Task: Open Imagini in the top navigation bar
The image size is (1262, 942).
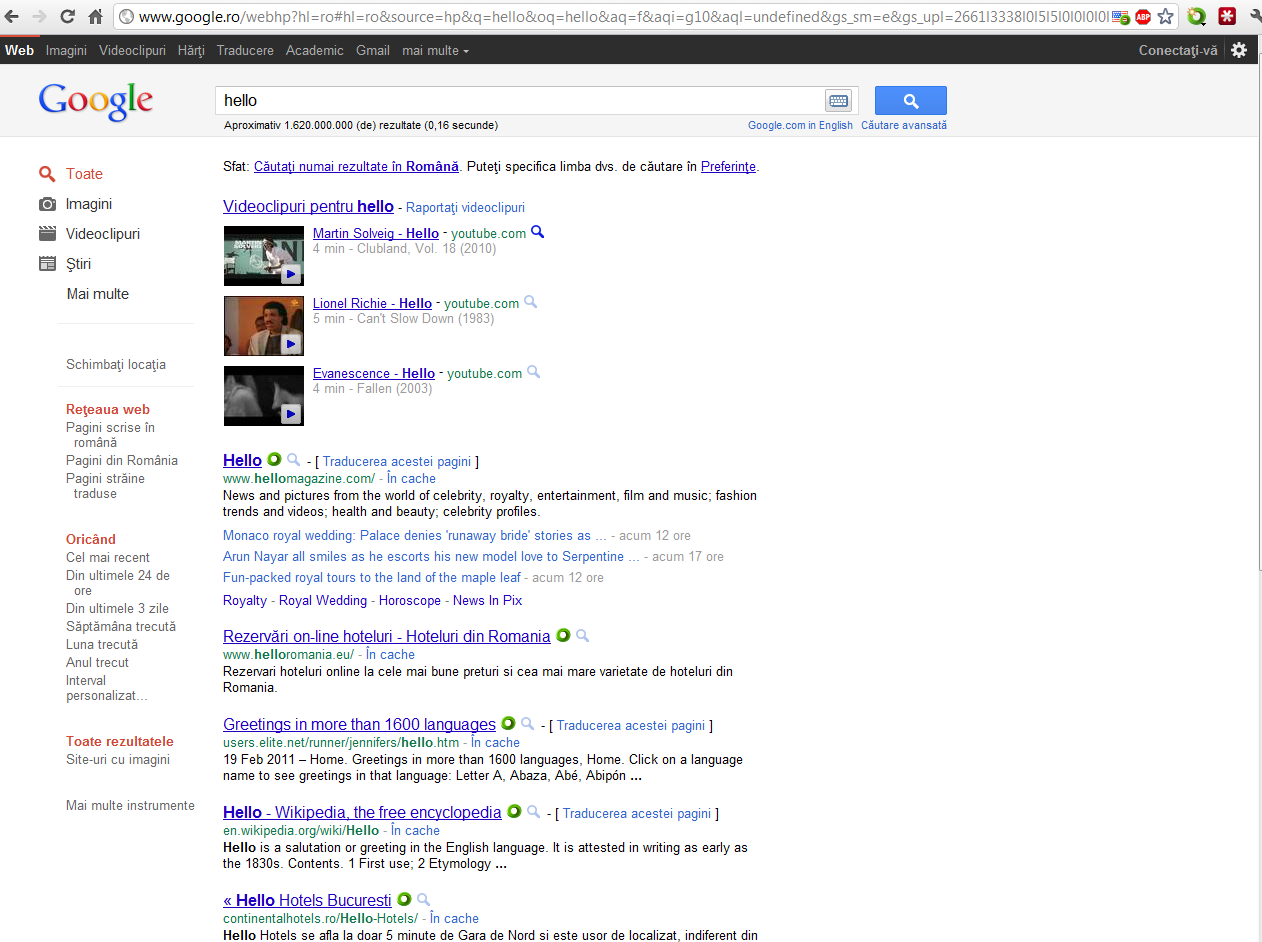Action: pyautogui.click(x=66, y=50)
